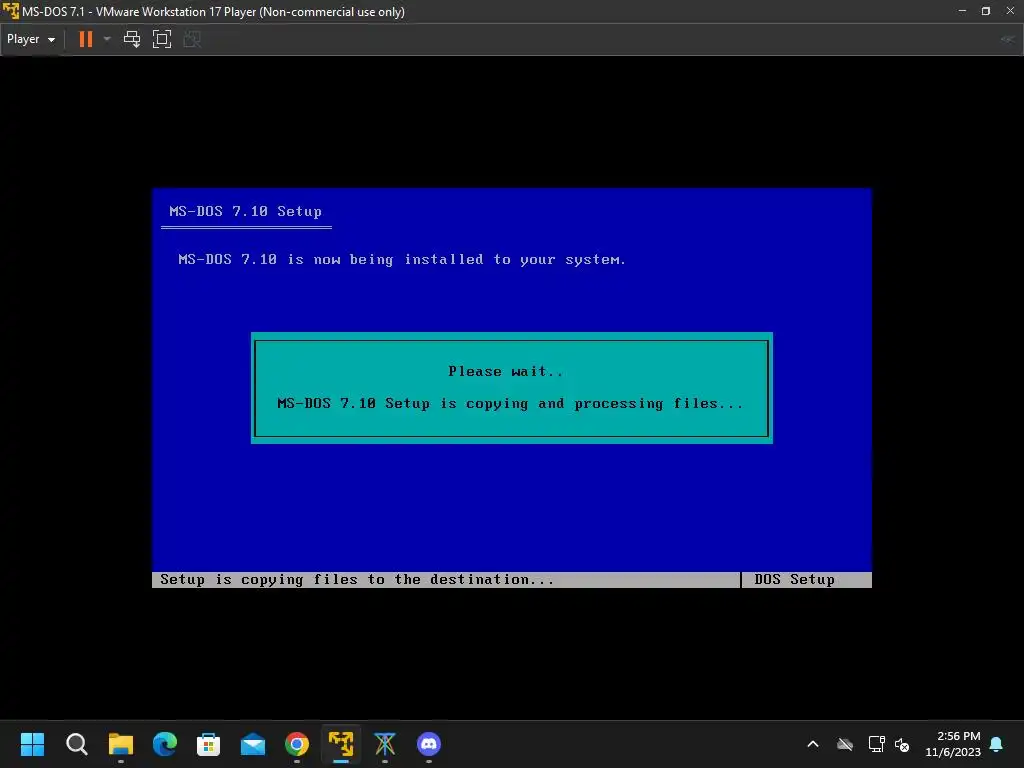This screenshot has width=1024, height=768.
Task: Pause the virtual machine
Action: (86, 39)
